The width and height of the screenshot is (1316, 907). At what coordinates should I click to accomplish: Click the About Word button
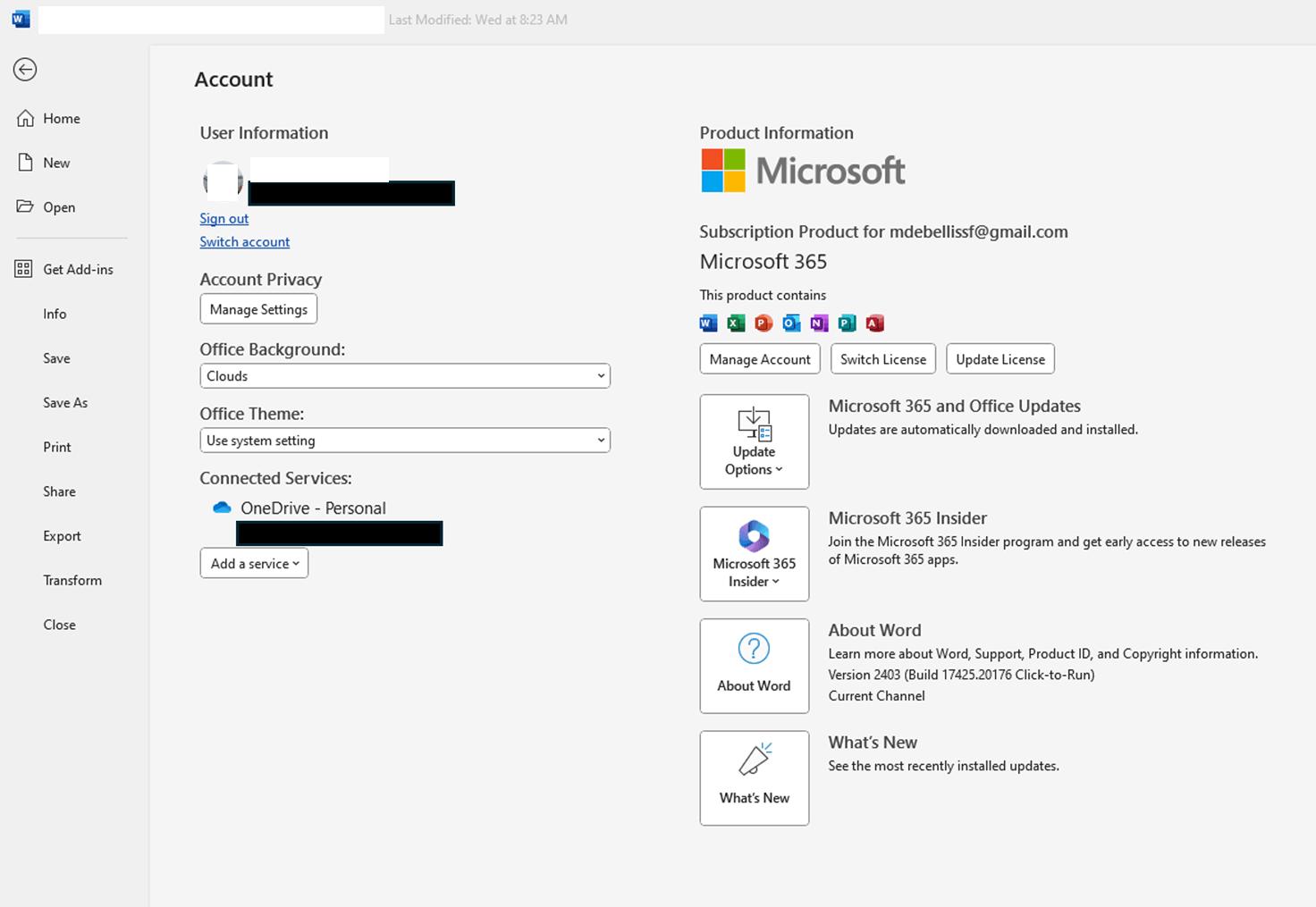coord(755,666)
